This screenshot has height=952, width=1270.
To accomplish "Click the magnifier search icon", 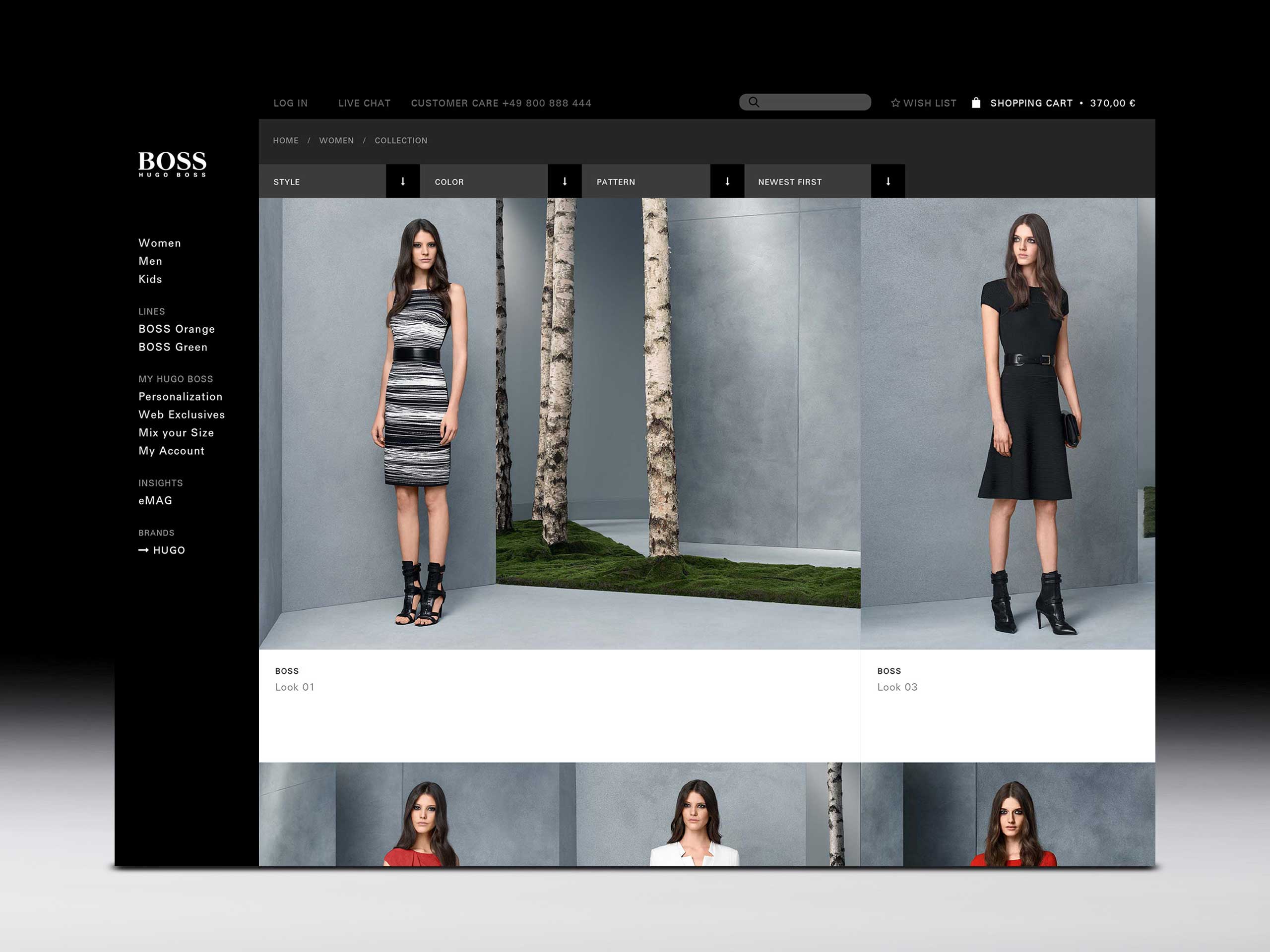I will tap(754, 102).
